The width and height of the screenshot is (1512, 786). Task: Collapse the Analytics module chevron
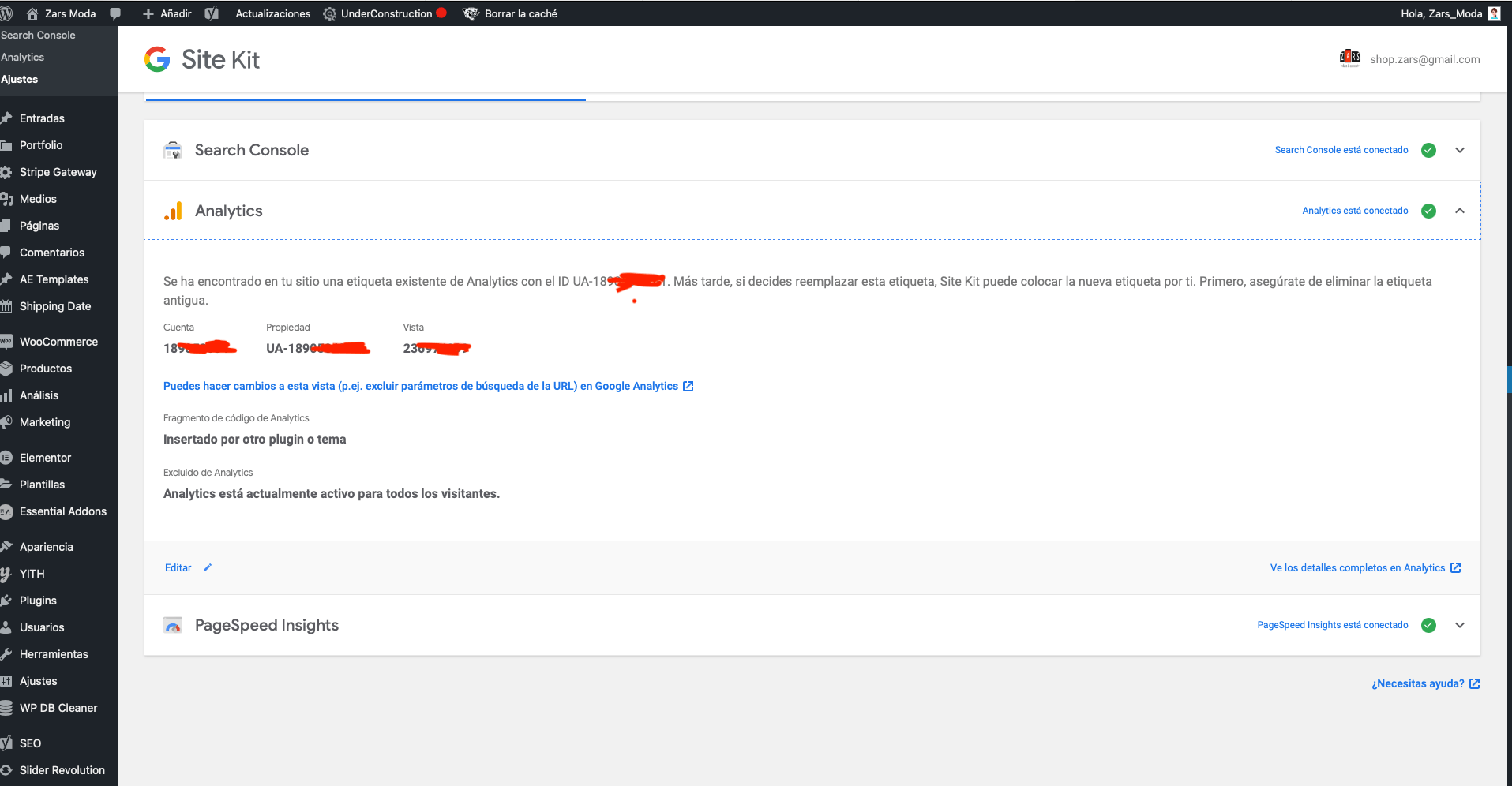(x=1460, y=211)
